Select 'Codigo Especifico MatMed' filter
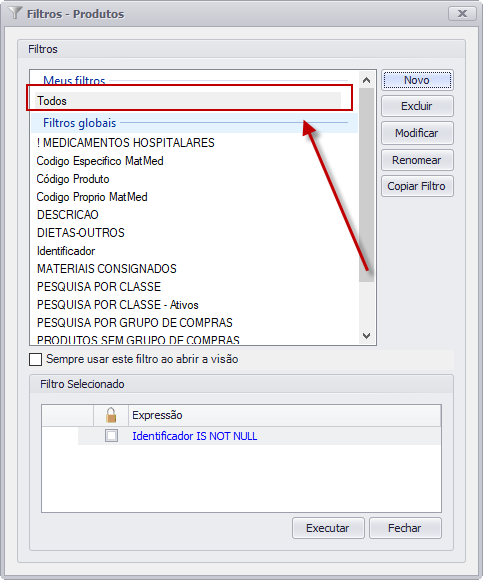This screenshot has width=483, height=580. [100, 161]
